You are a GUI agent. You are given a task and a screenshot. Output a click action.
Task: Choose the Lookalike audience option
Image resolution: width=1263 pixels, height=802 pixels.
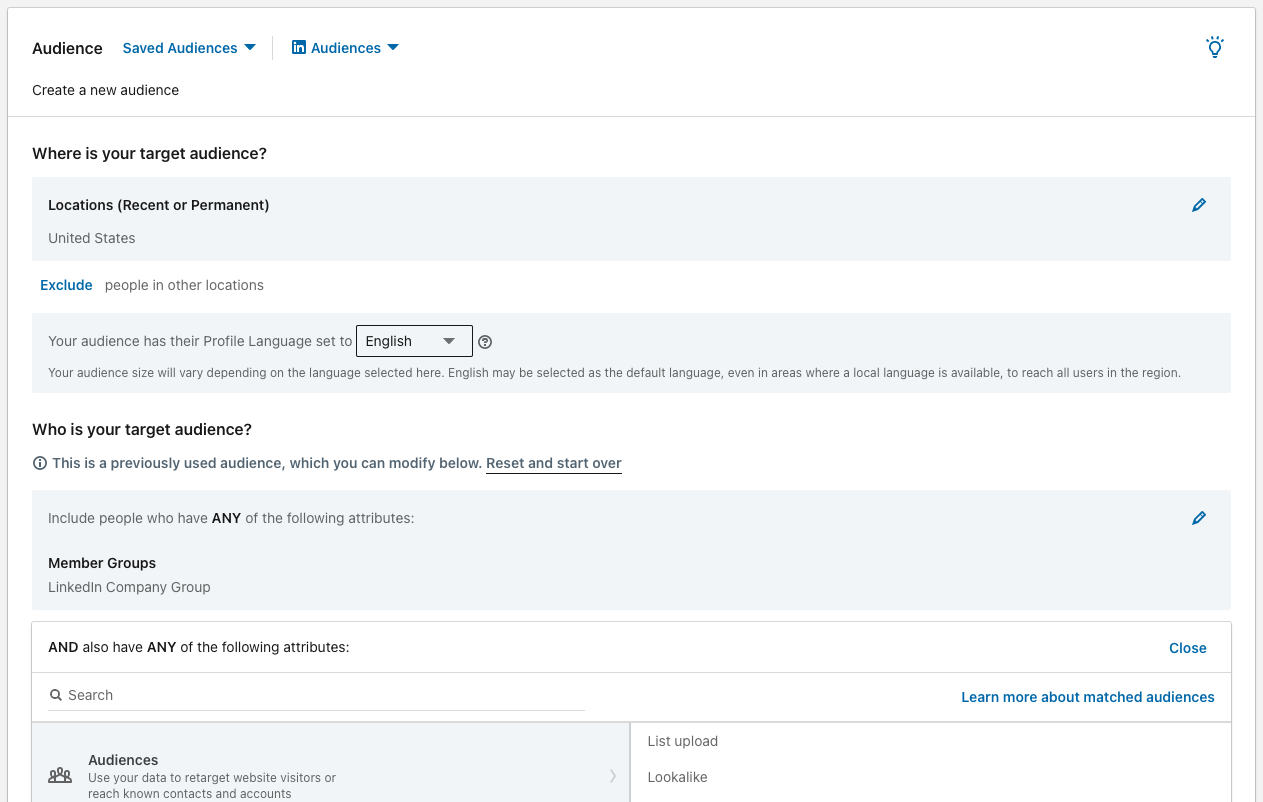click(677, 777)
